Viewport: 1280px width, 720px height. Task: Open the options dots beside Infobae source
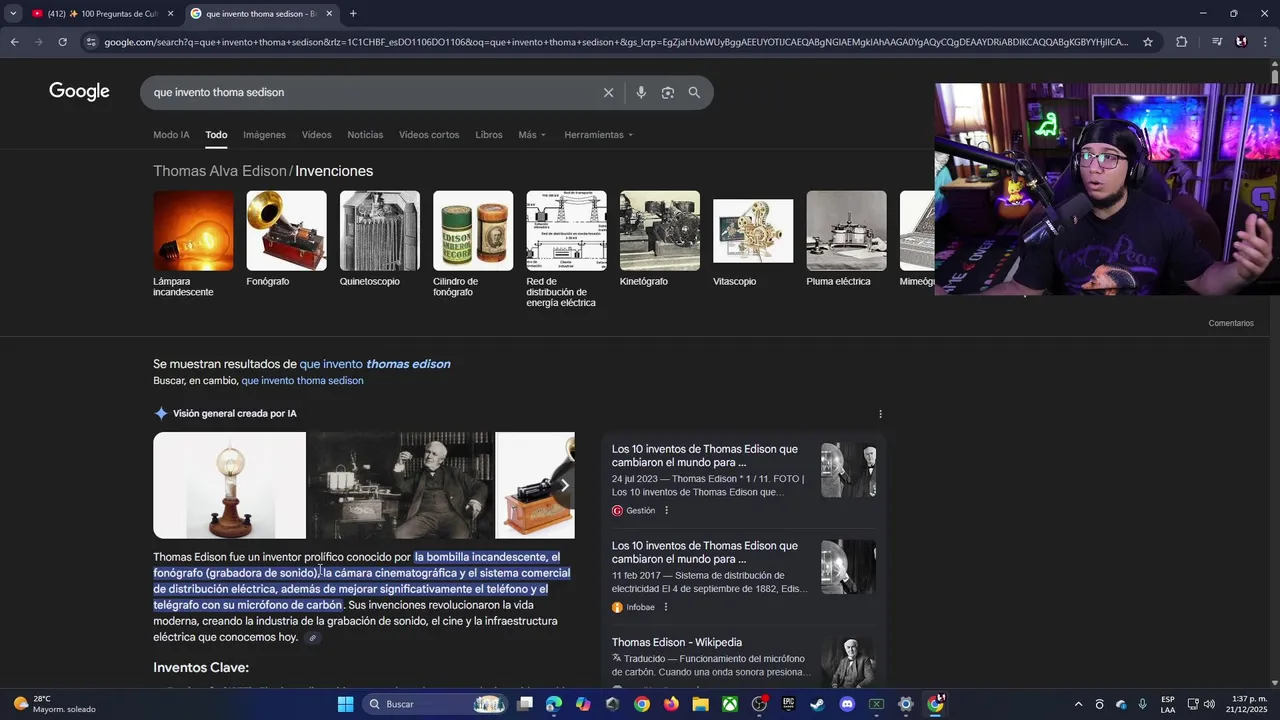click(x=665, y=607)
